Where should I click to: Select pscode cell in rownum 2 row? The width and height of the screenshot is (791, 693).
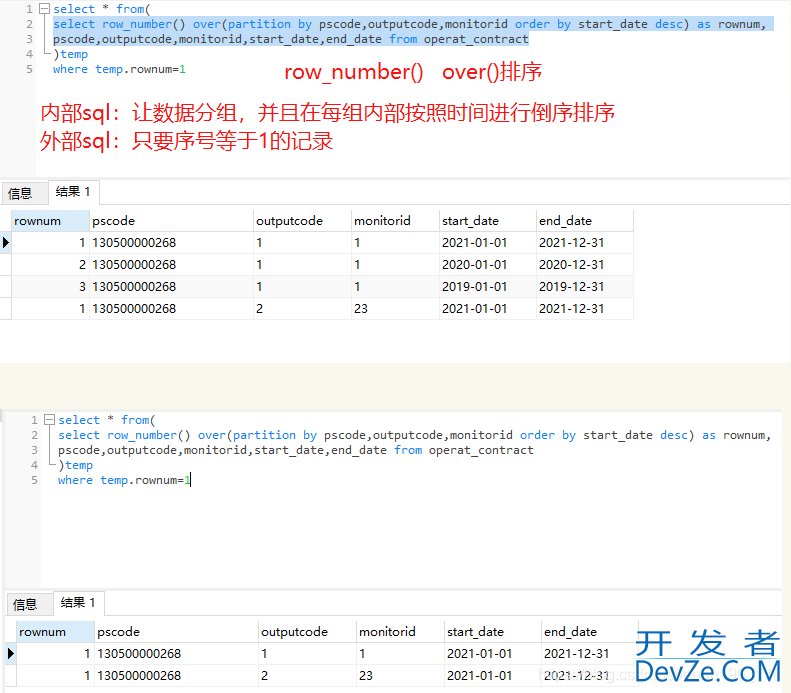click(x=172, y=265)
